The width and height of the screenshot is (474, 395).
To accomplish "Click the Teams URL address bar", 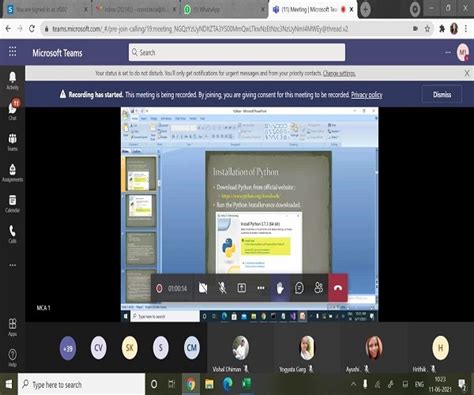I will [x=200, y=29].
